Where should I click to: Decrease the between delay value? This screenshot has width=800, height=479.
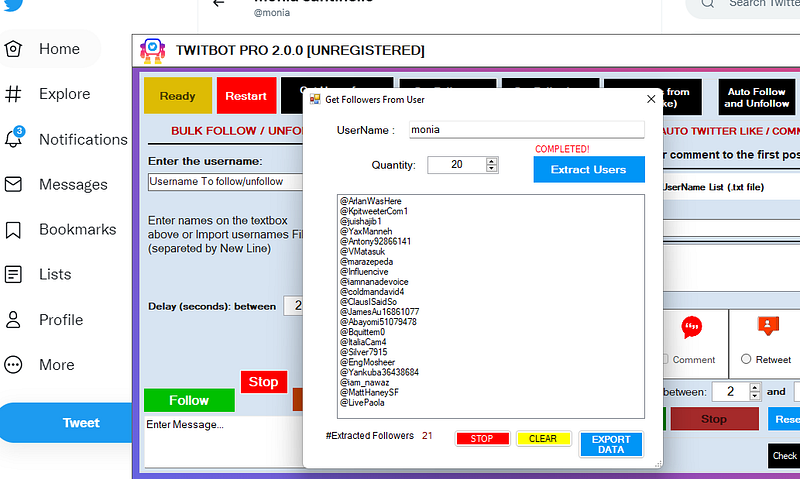755,395
